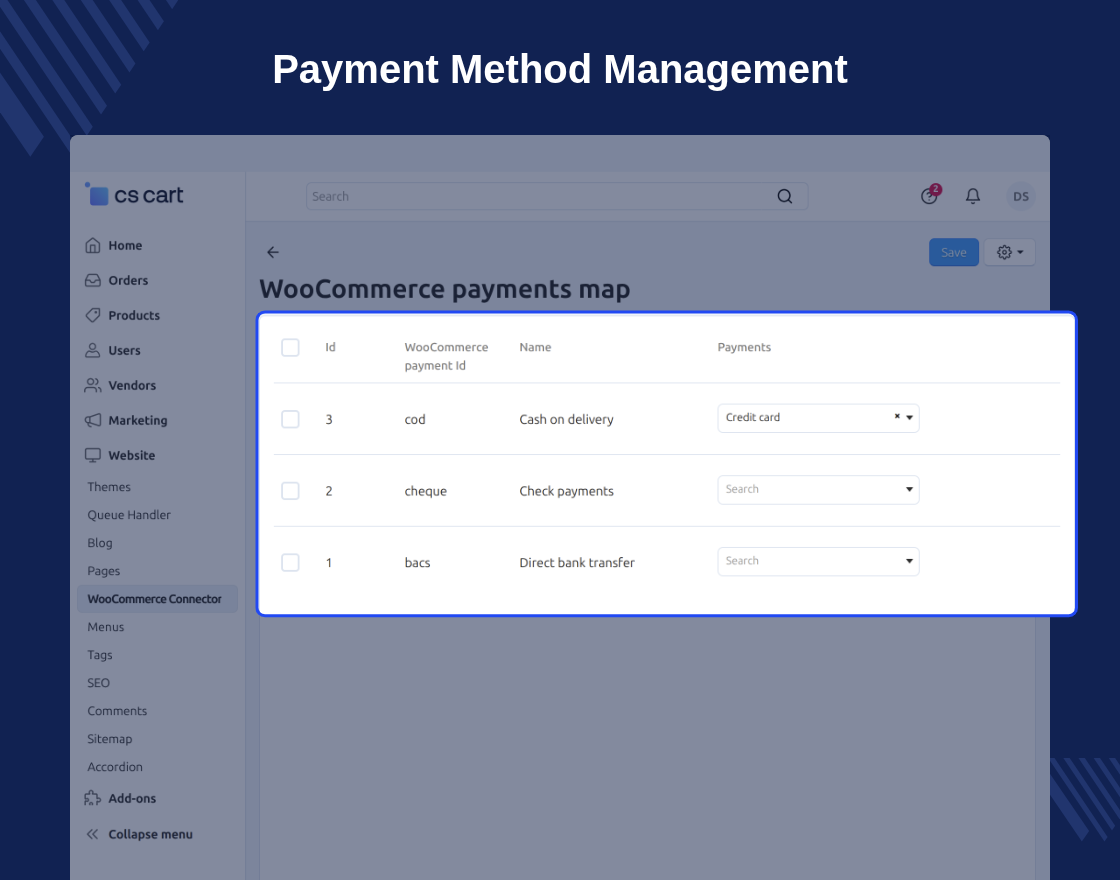Go to SEO page
The width and height of the screenshot is (1120, 880).
pos(99,682)
